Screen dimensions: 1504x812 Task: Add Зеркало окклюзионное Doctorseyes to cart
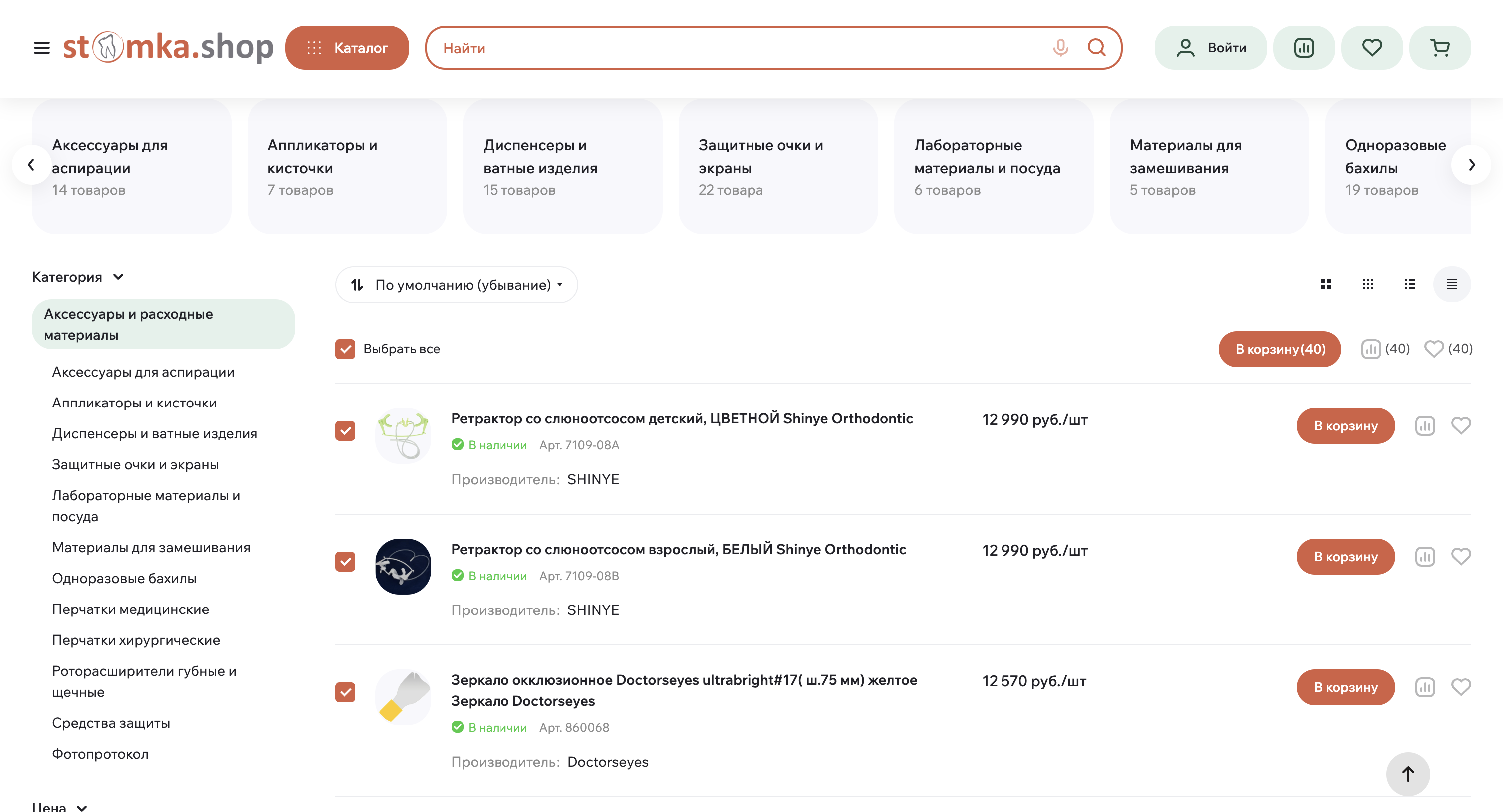pos(1346,688)
